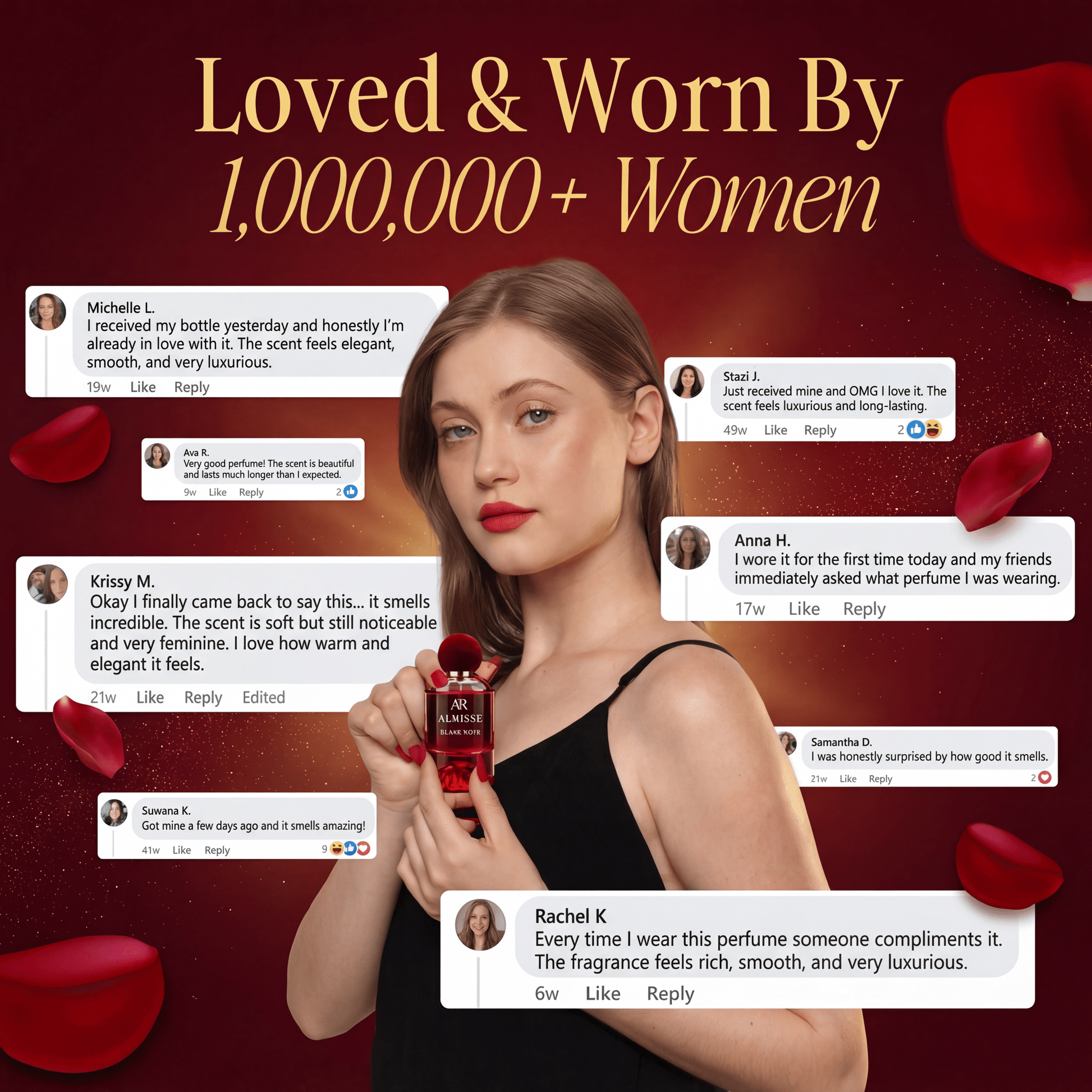This screenshot has width=1092, height=1092.
Task: Click the laughing emoji on Suwana K.'s comment
Action: point(336,848)
